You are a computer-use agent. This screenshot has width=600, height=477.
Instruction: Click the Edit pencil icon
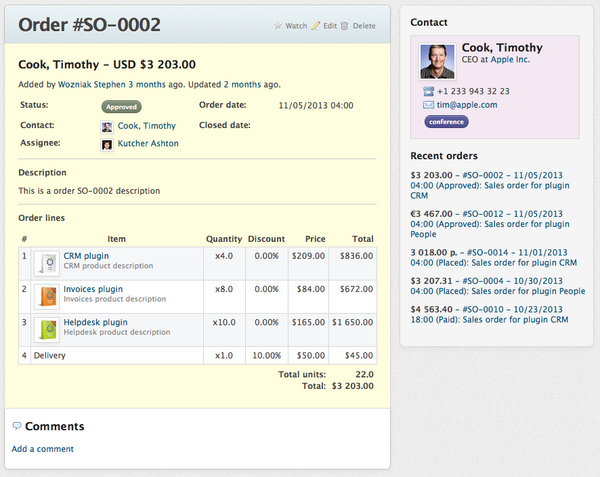(x=316, y=26)
